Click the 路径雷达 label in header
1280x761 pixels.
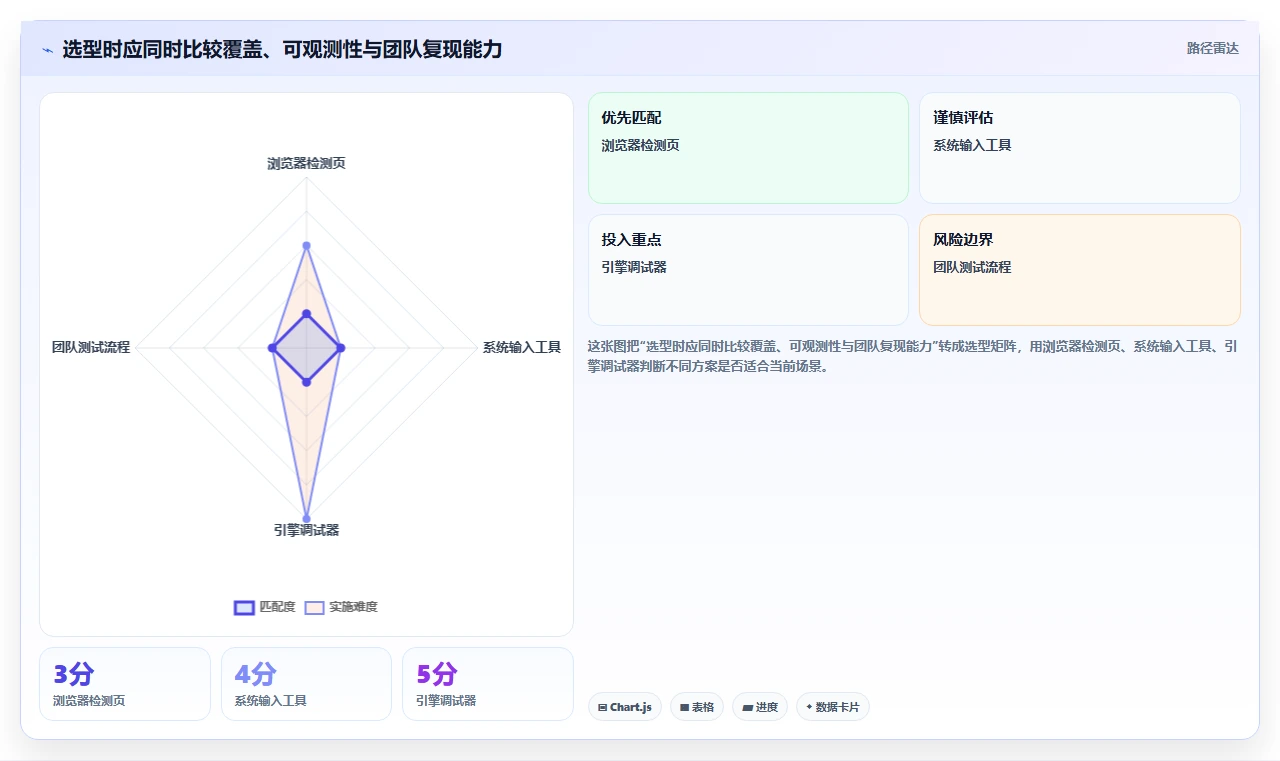[1212, 48]
